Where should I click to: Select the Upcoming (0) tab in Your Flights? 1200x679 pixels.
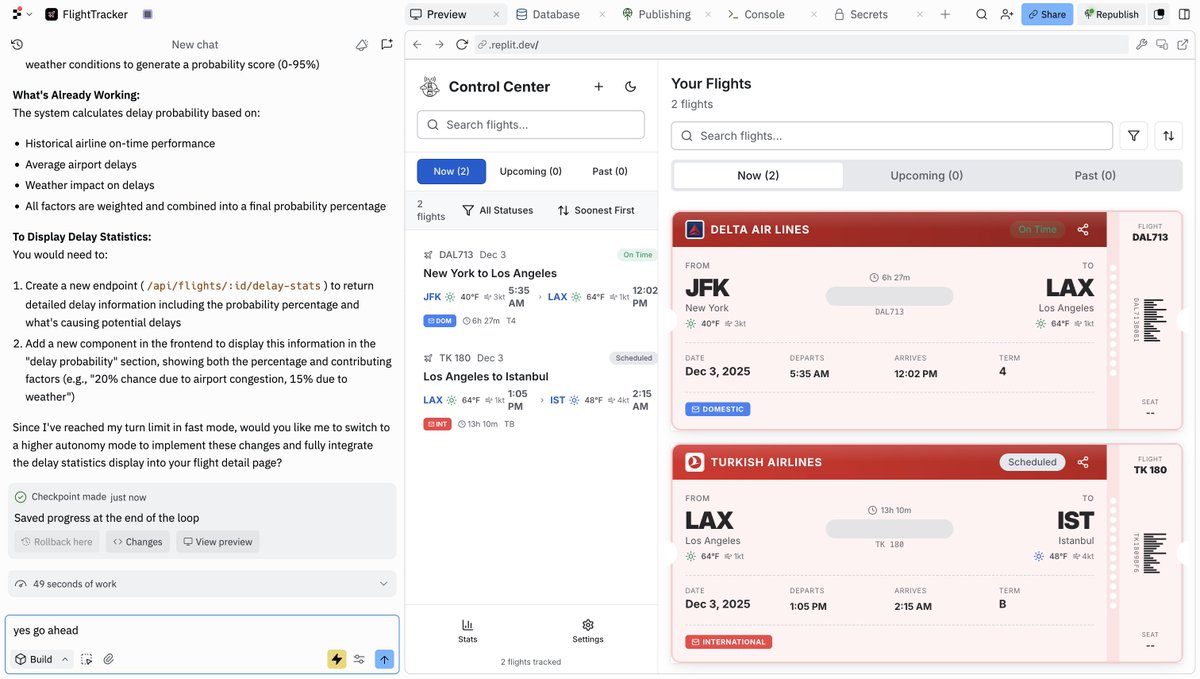[927, 175]
